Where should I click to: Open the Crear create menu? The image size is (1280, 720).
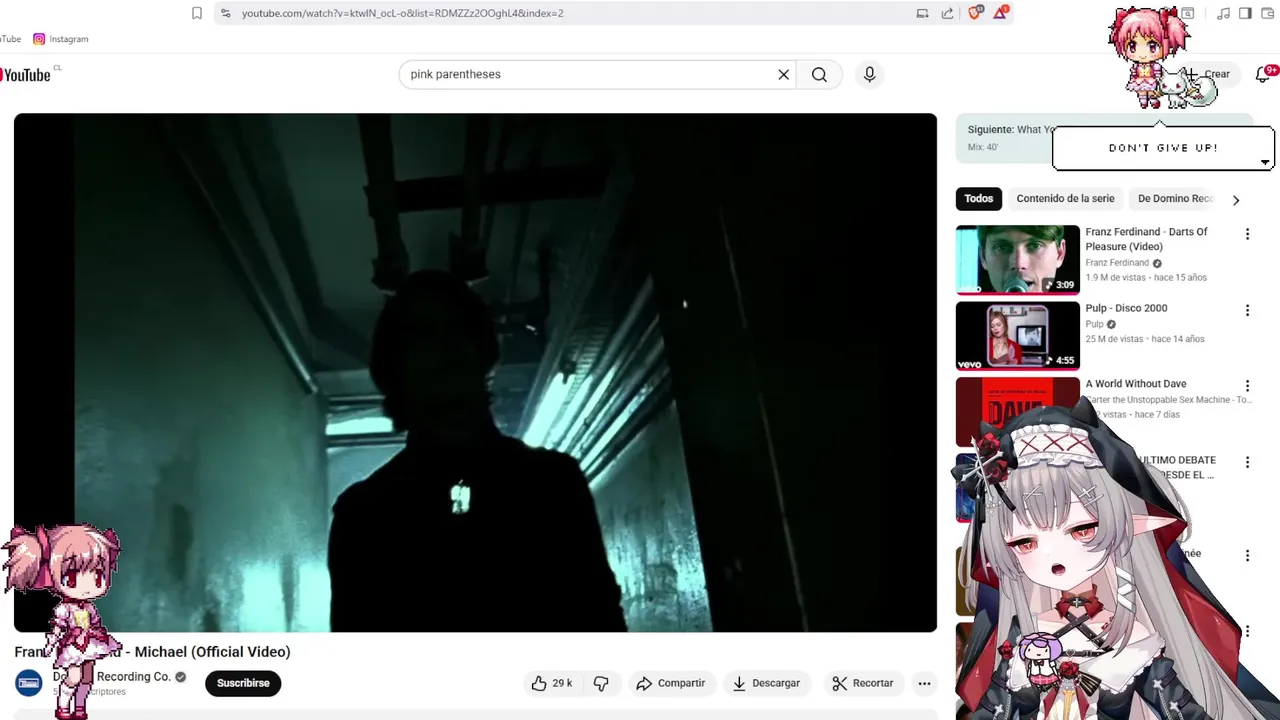(x=1208, y=74)
